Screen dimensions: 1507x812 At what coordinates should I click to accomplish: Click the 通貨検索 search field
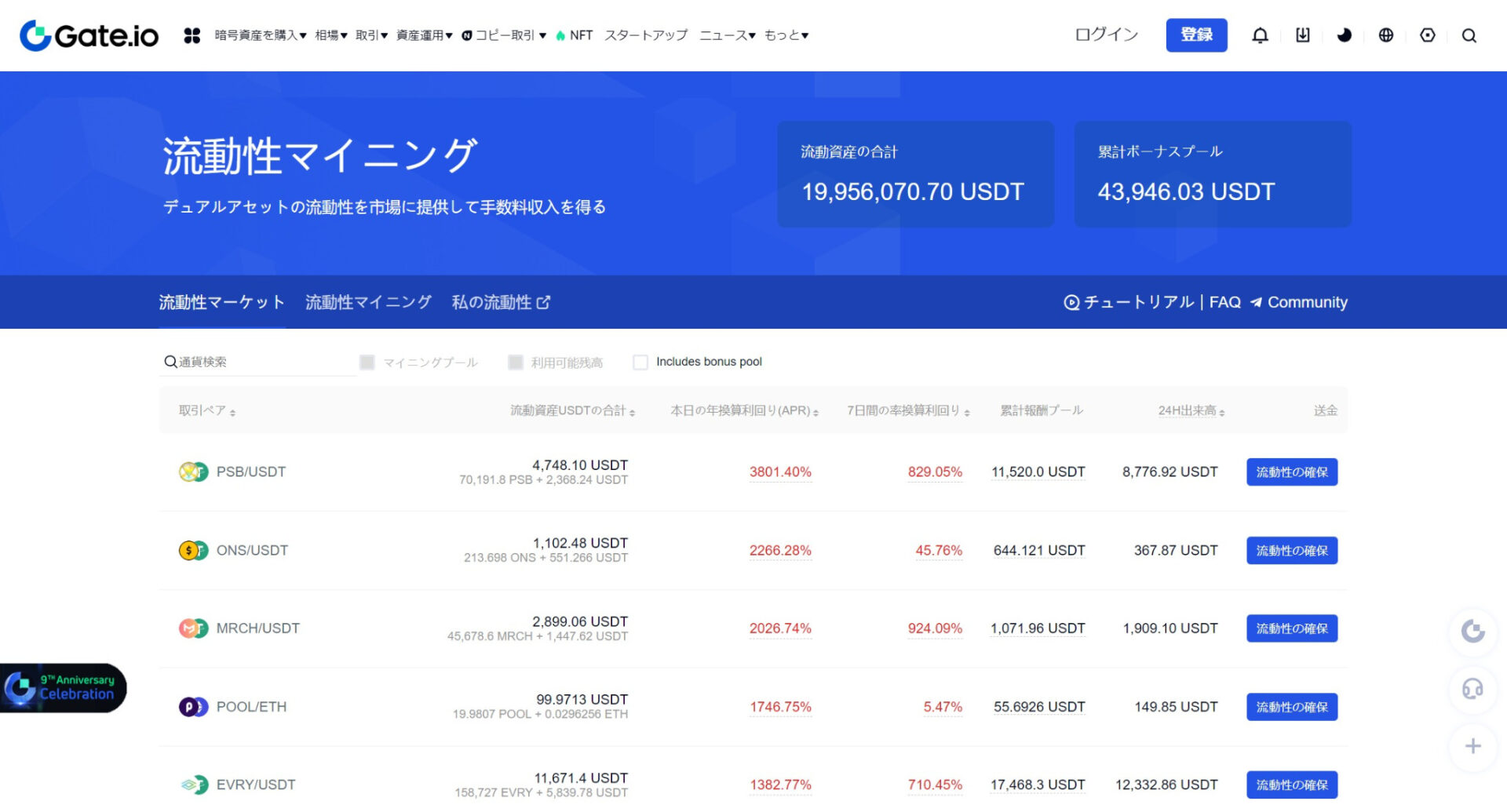pos(257,362)
